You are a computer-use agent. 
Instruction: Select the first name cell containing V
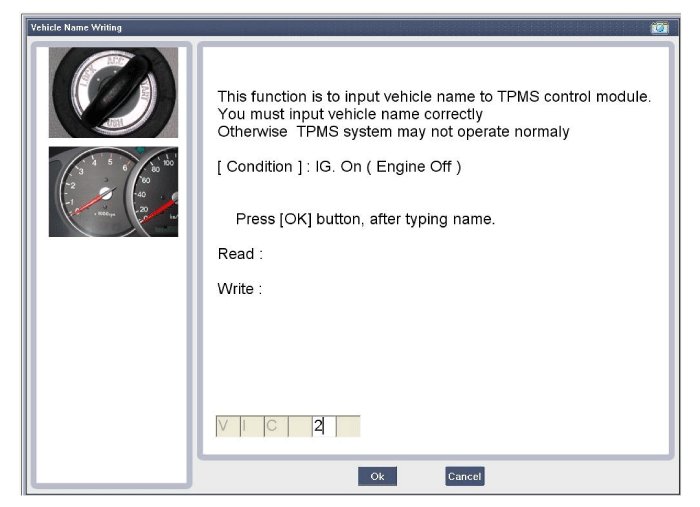click(227, 426)
